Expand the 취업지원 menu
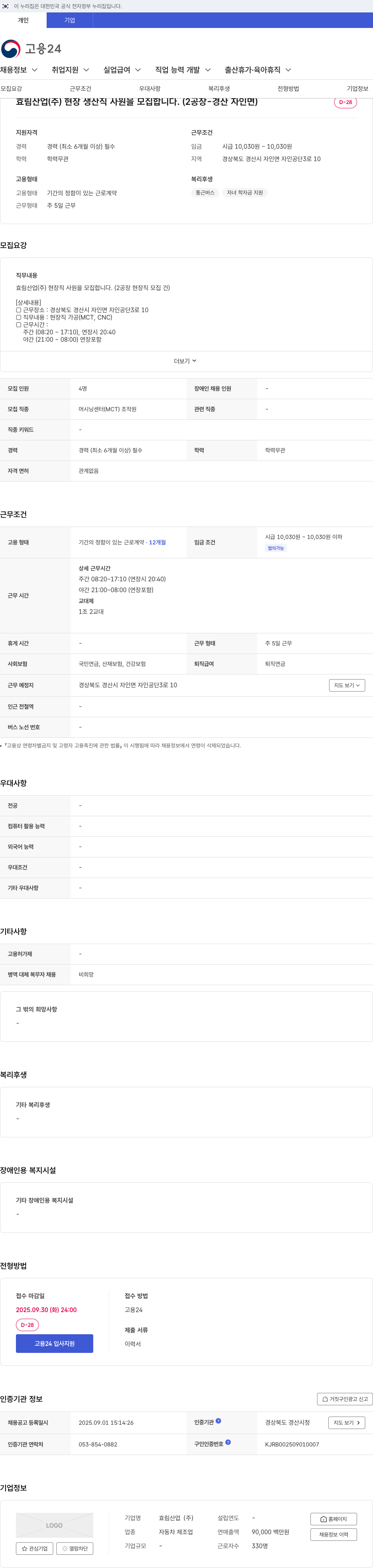This screenshot has width=373, height=1568. [x=71, y=70]
